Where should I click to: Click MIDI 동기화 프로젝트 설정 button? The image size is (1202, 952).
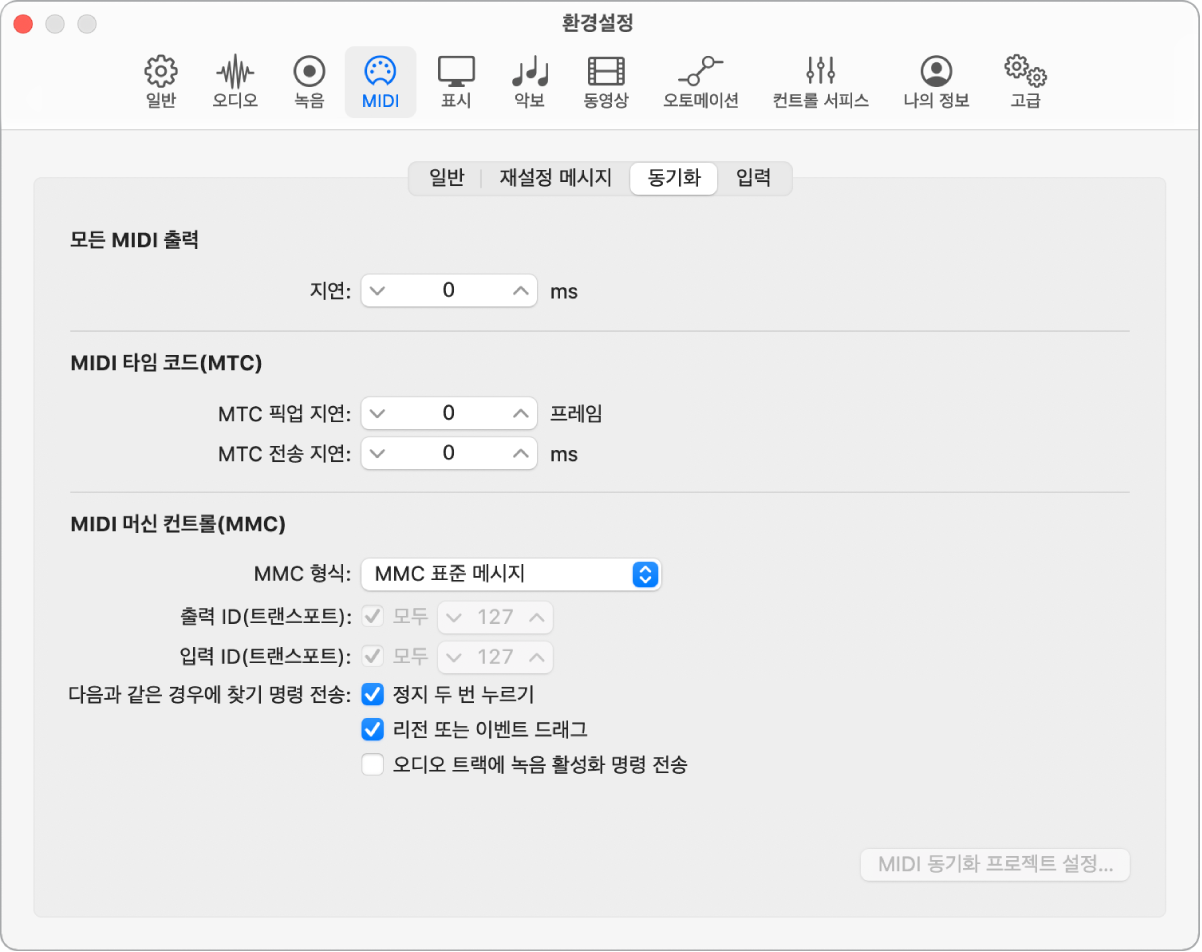pos(995,864)
